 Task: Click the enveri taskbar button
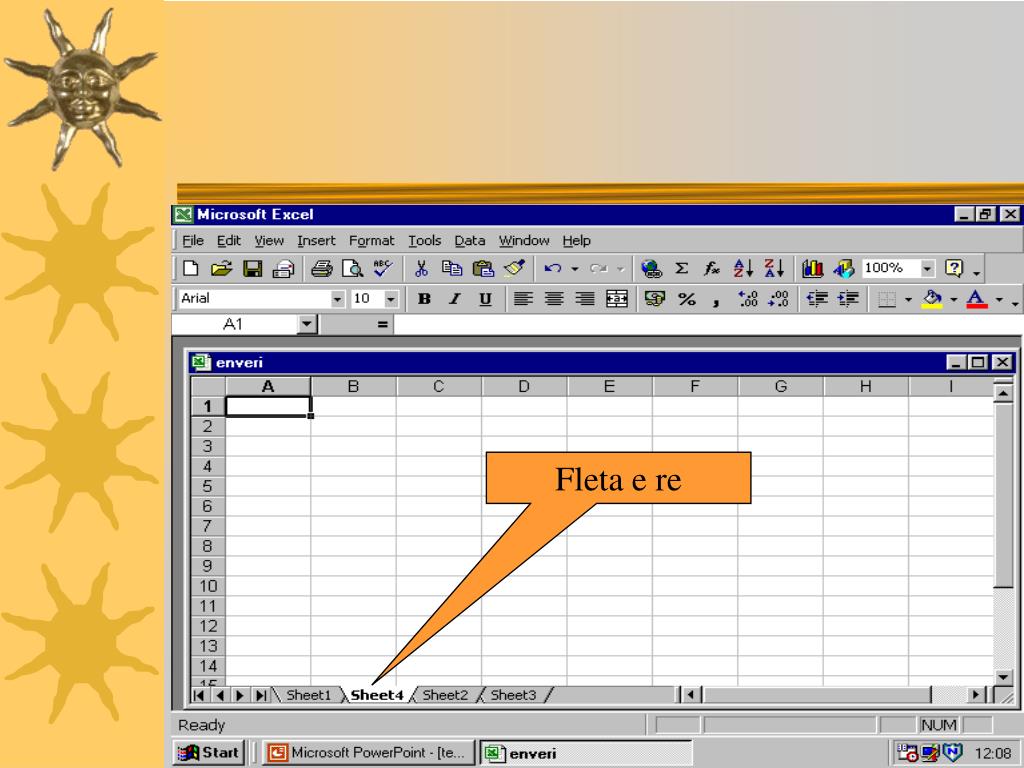[x=586, y=753]
